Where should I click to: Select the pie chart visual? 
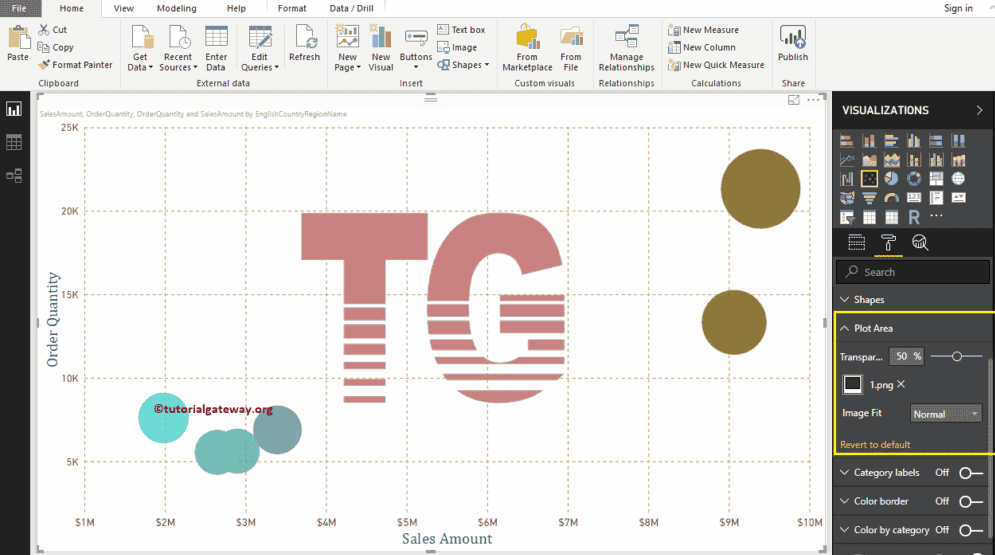[x=891, y=179]
